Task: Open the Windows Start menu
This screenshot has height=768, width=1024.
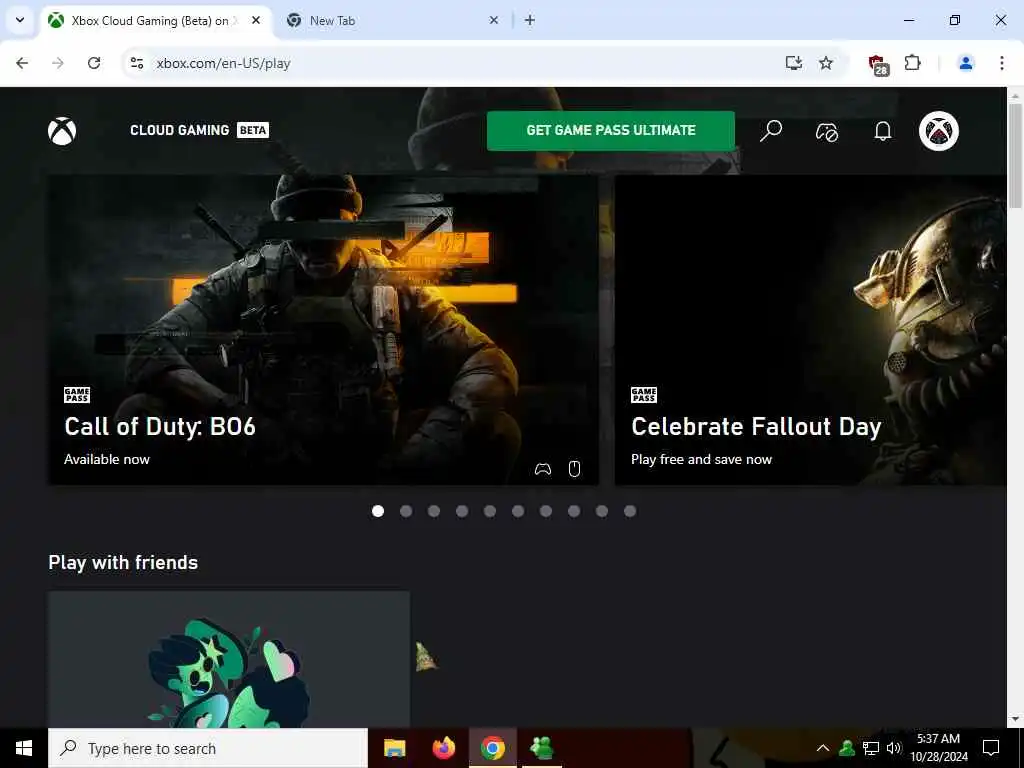Action: pyautogui.click(x=24, y=748)
